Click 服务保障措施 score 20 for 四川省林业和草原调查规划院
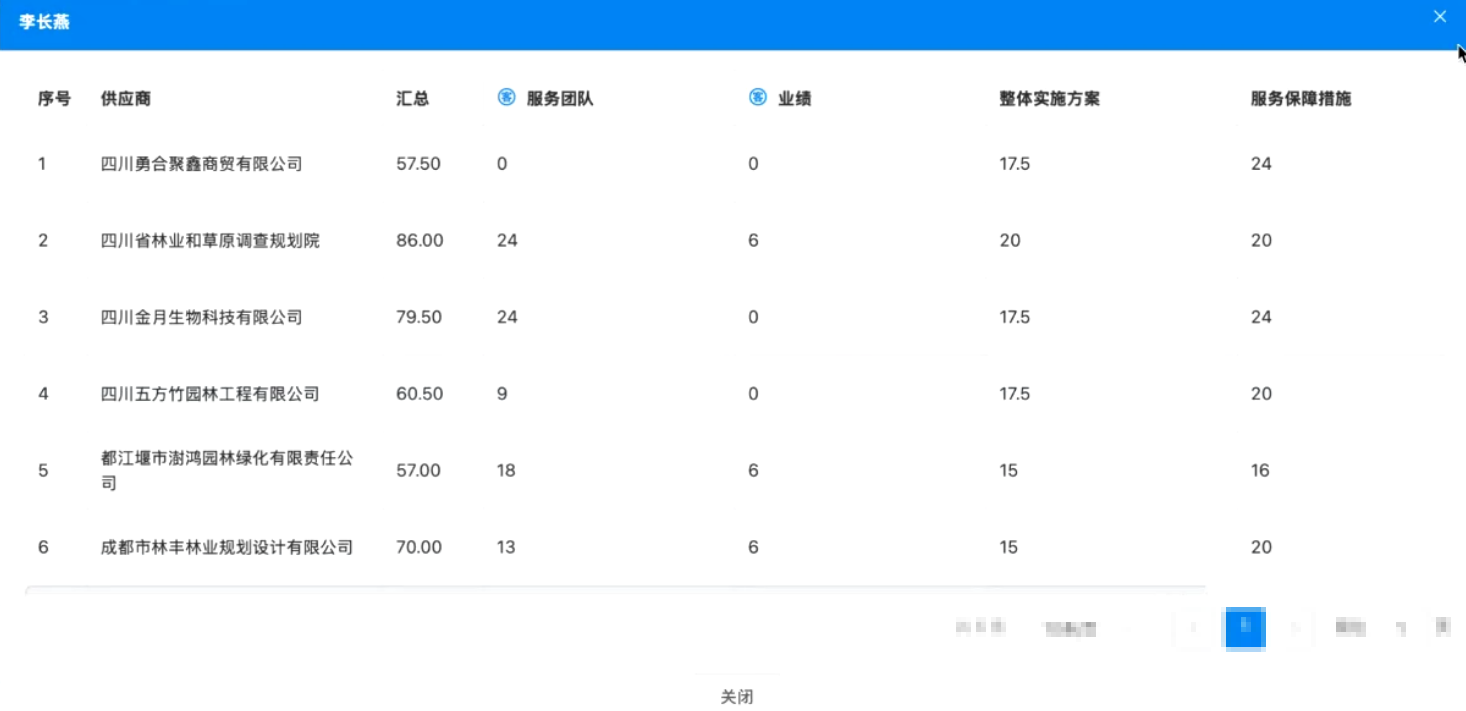The image size is (1466, 711). coord(1261,241)
